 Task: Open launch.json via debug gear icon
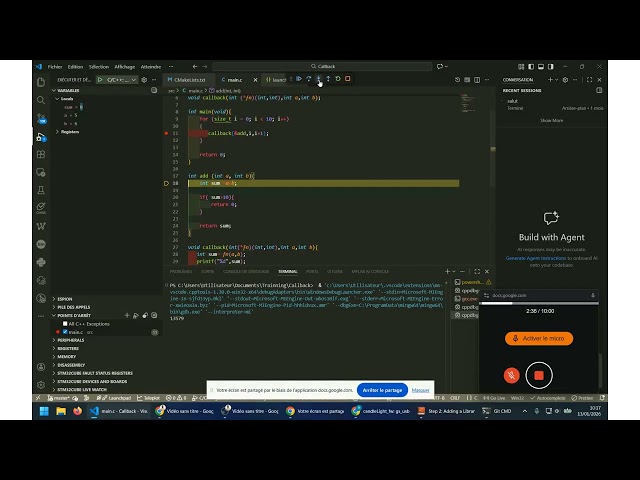[144, 80]
